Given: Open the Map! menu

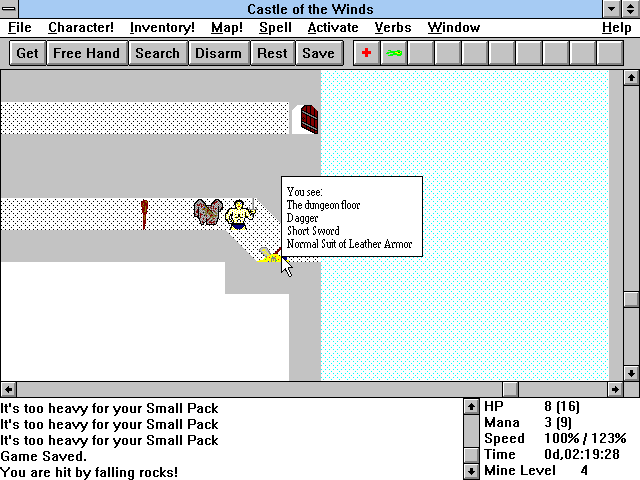Looking at the screenshot, I should point(227,28).
